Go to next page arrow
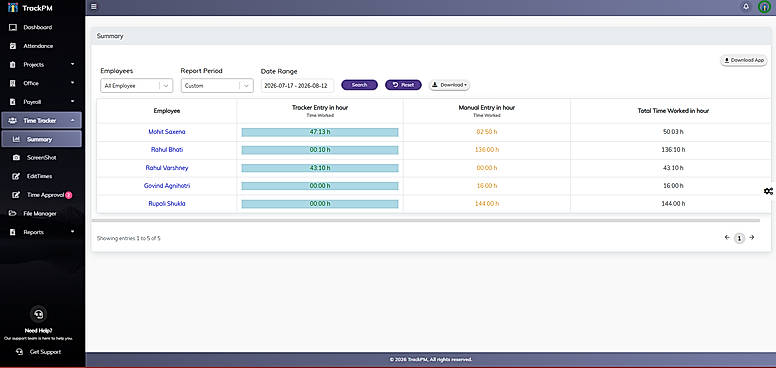 [x=751, y=237]
